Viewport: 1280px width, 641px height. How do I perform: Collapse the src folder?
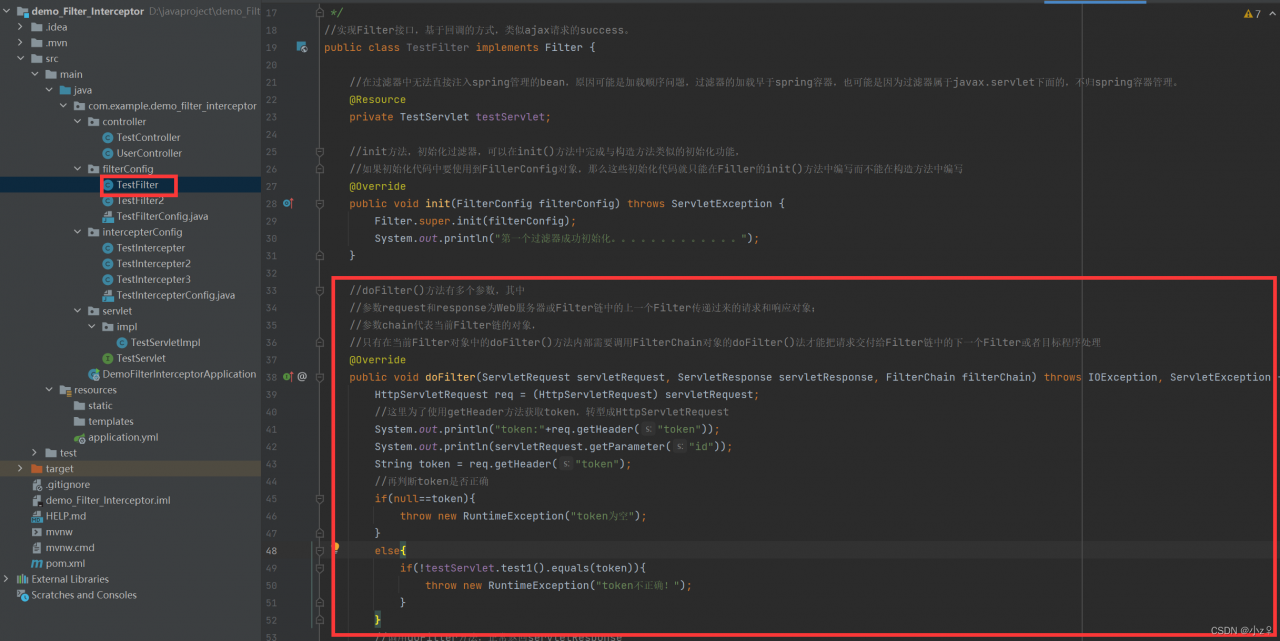[21, 59]
